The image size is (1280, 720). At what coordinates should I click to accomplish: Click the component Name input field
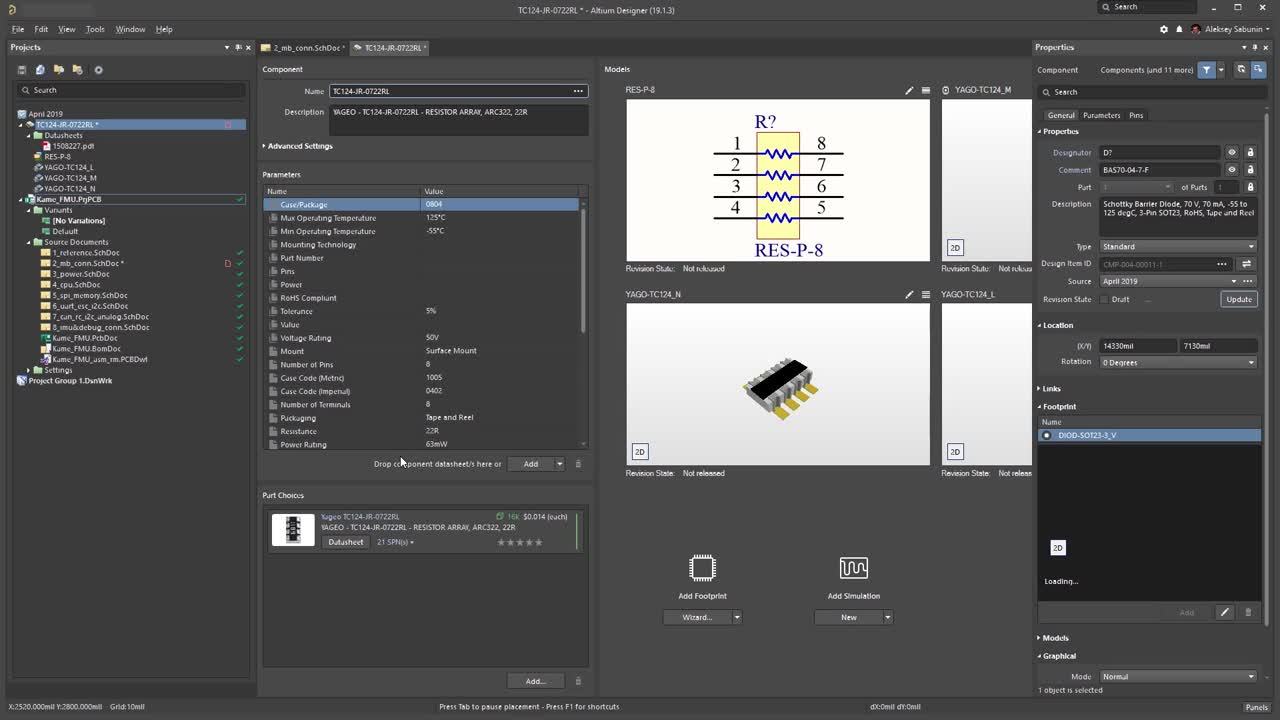[450, 91]
